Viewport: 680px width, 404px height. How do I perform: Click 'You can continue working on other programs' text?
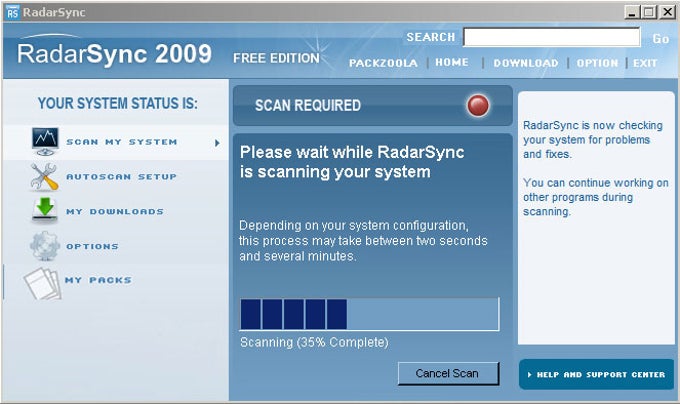[595, 197]
